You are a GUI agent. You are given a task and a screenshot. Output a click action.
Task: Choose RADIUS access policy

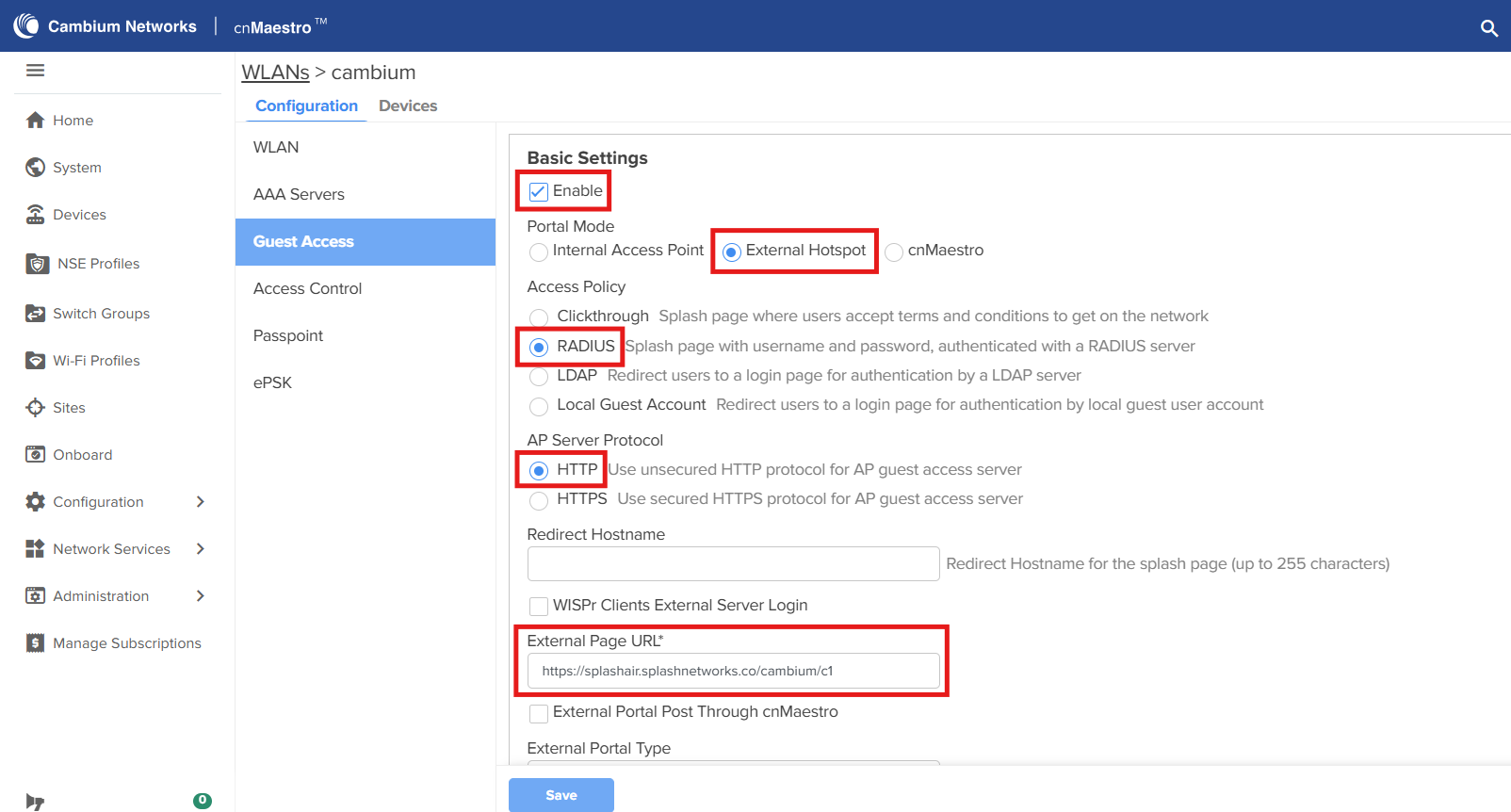pos(539,348)
